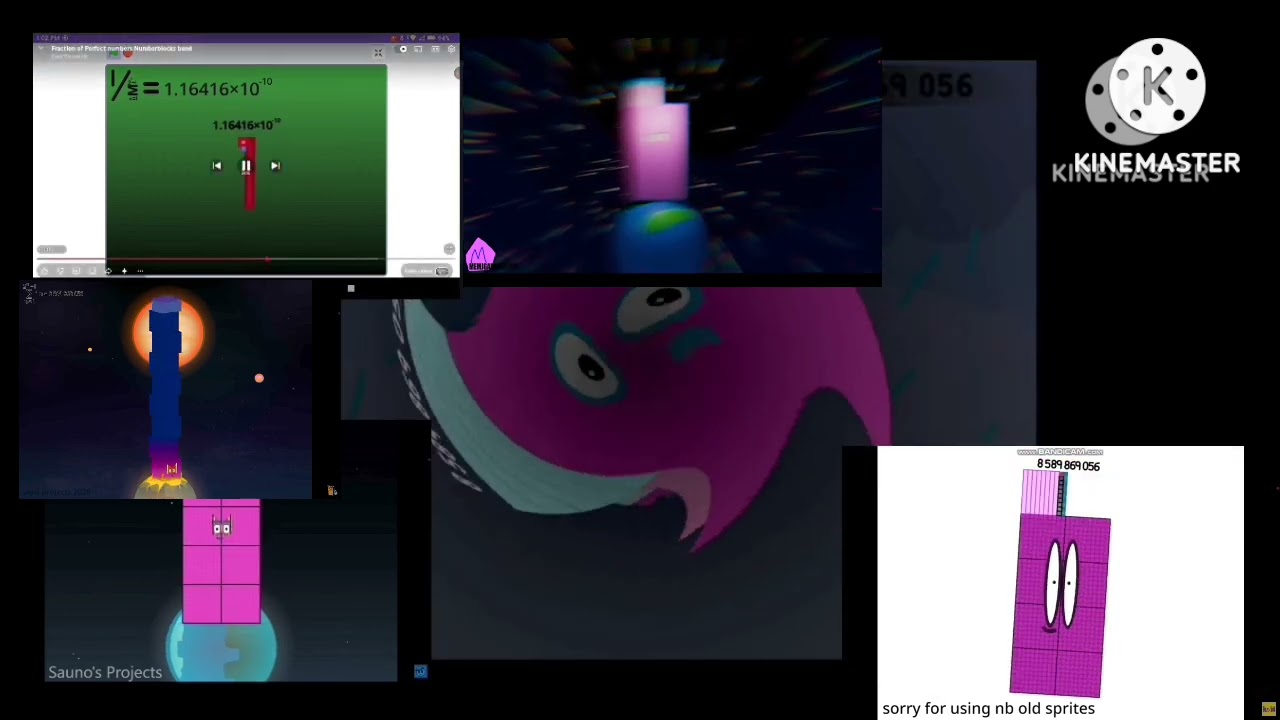
Task: Open the More videos button
Action: tap(427, 271)
